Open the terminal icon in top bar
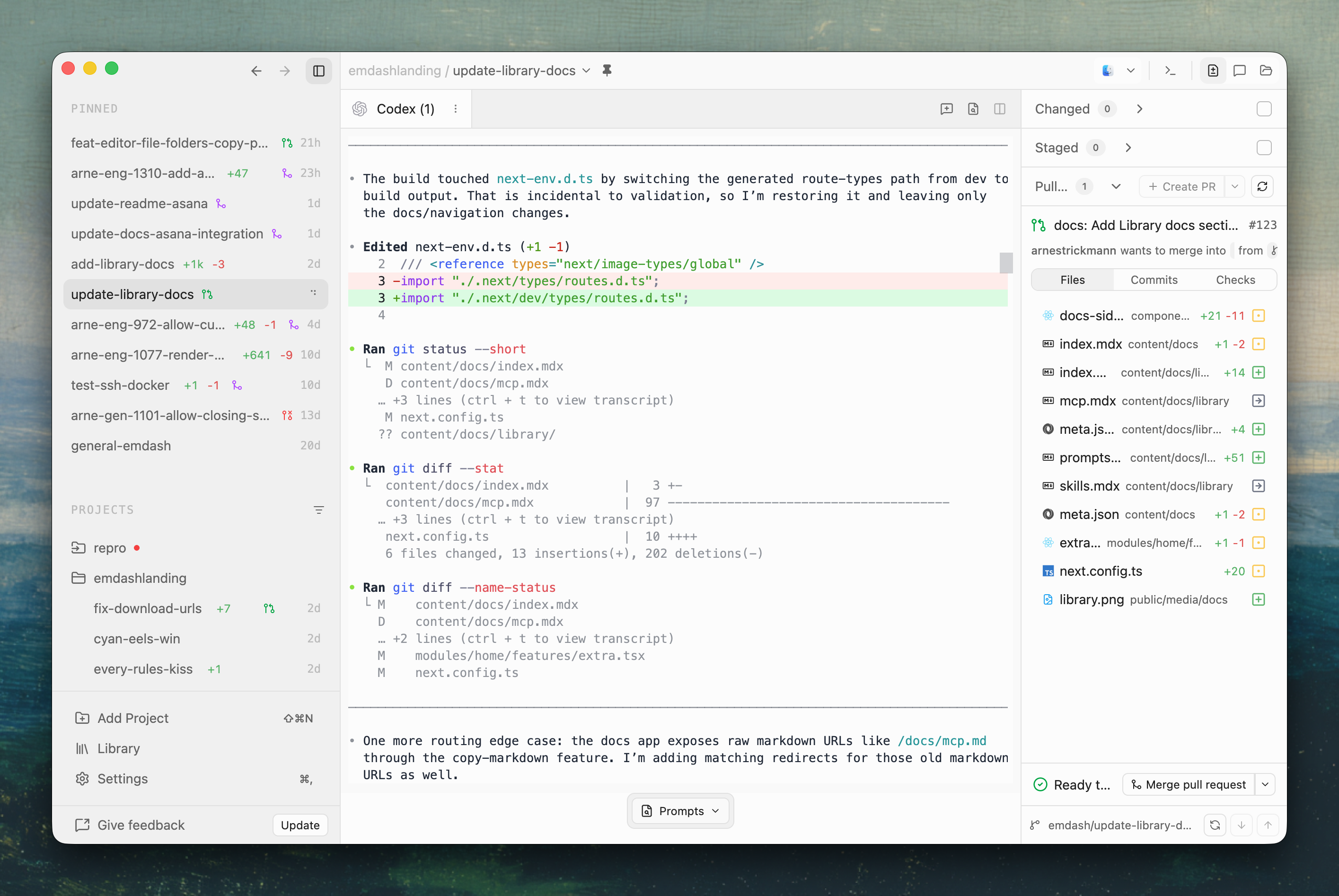Screen dimensions: 1339x896 tap(1170, 71)
